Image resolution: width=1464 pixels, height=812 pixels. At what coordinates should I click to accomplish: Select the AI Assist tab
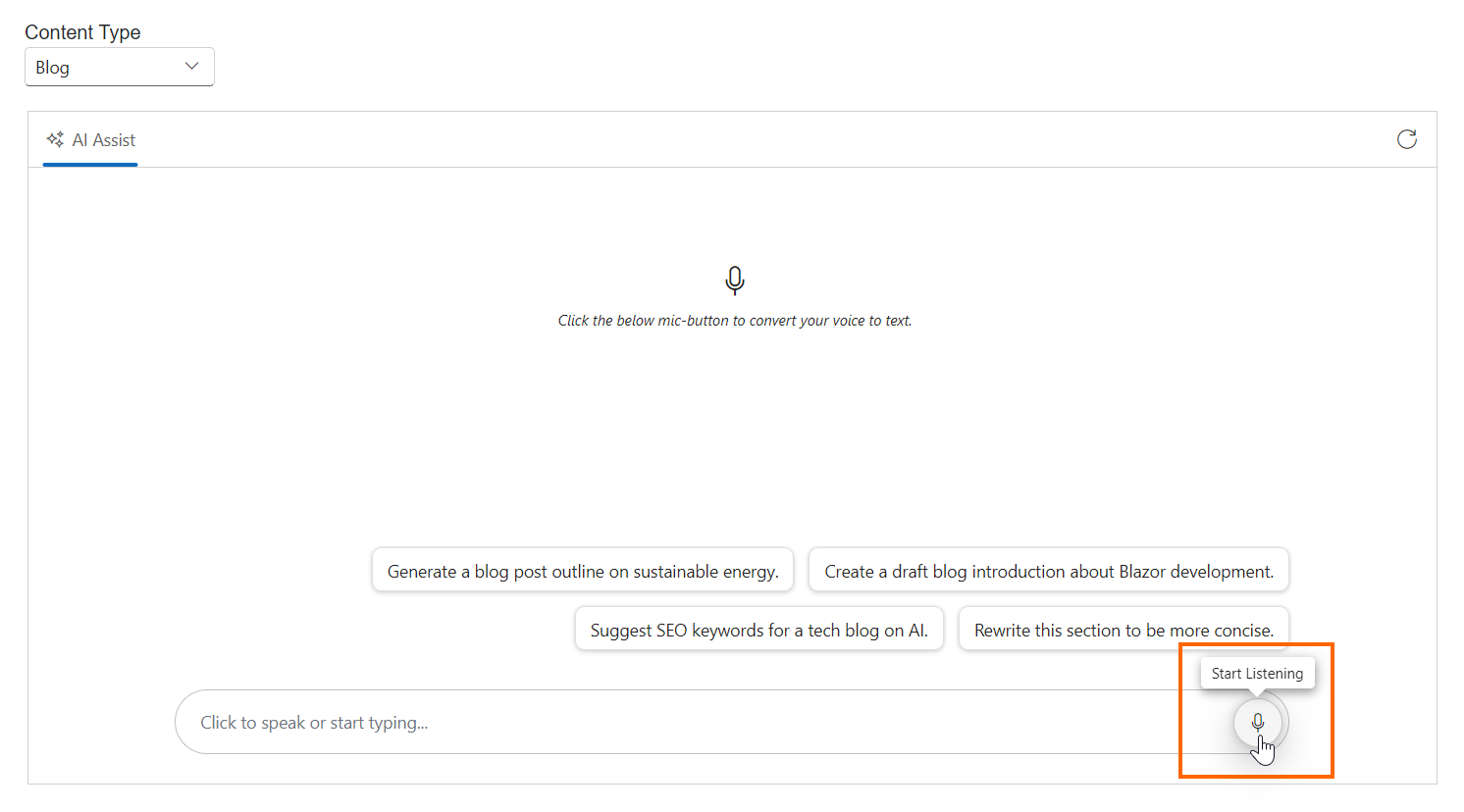coord(90,139)
